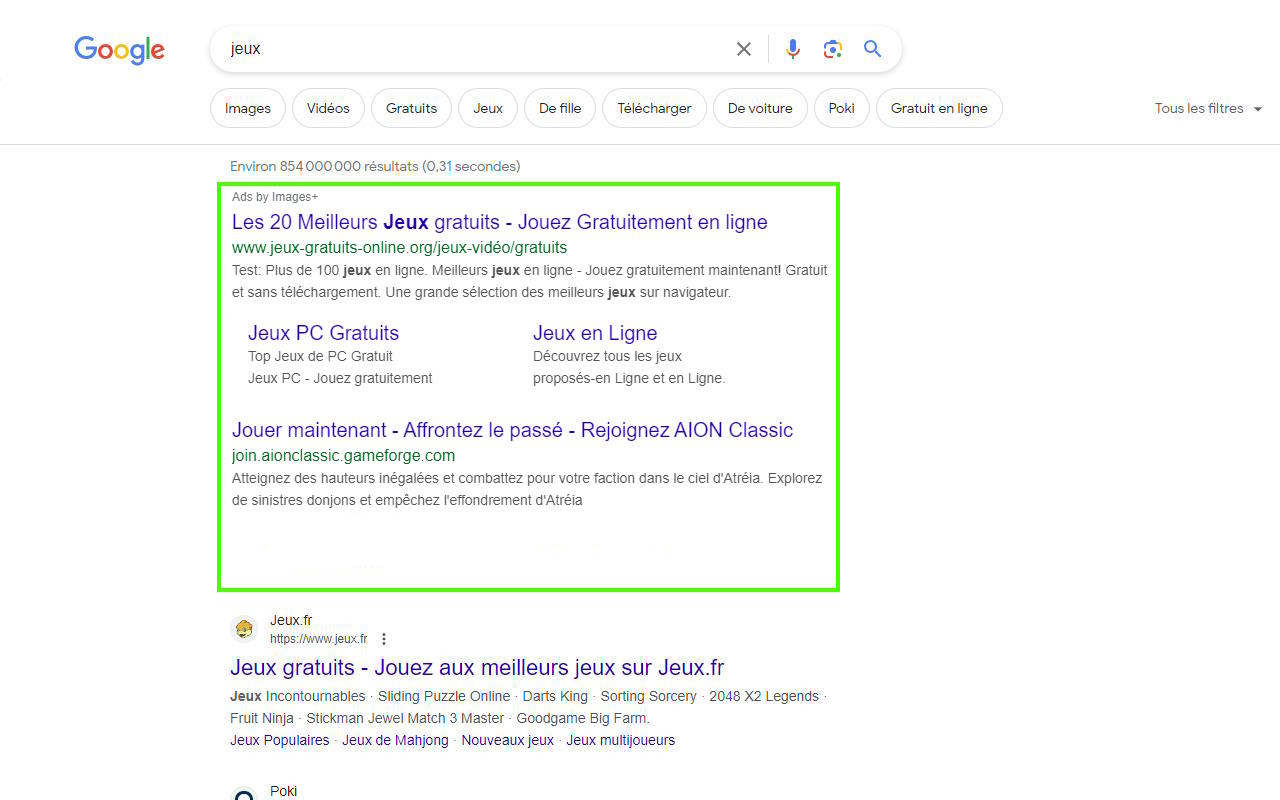Select the De fille filter chip
The image size is (1280, 800).
pyautogui.click(x=560, y=108)
